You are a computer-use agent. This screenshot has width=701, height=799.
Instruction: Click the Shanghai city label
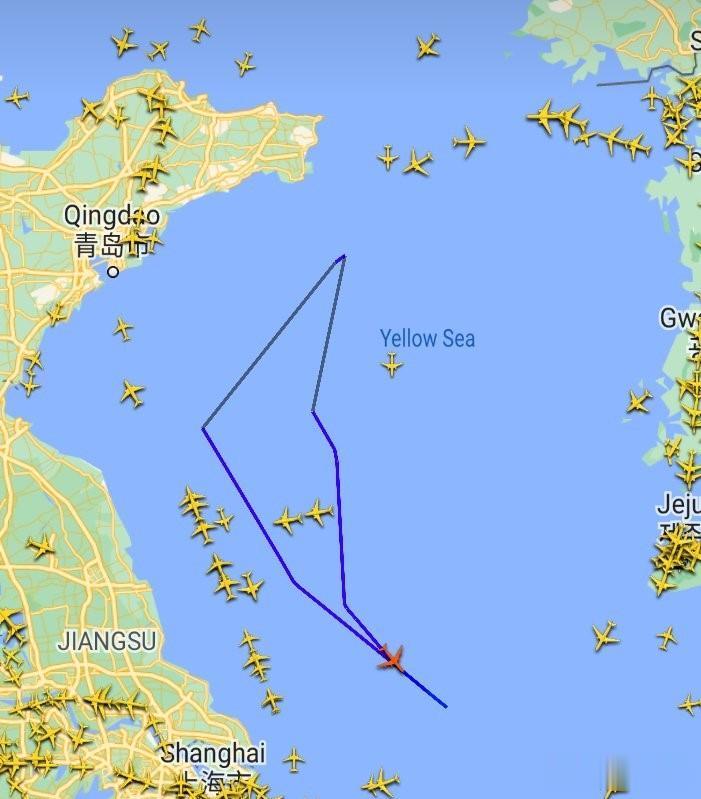pyautogui.click(x=212, y=753)
